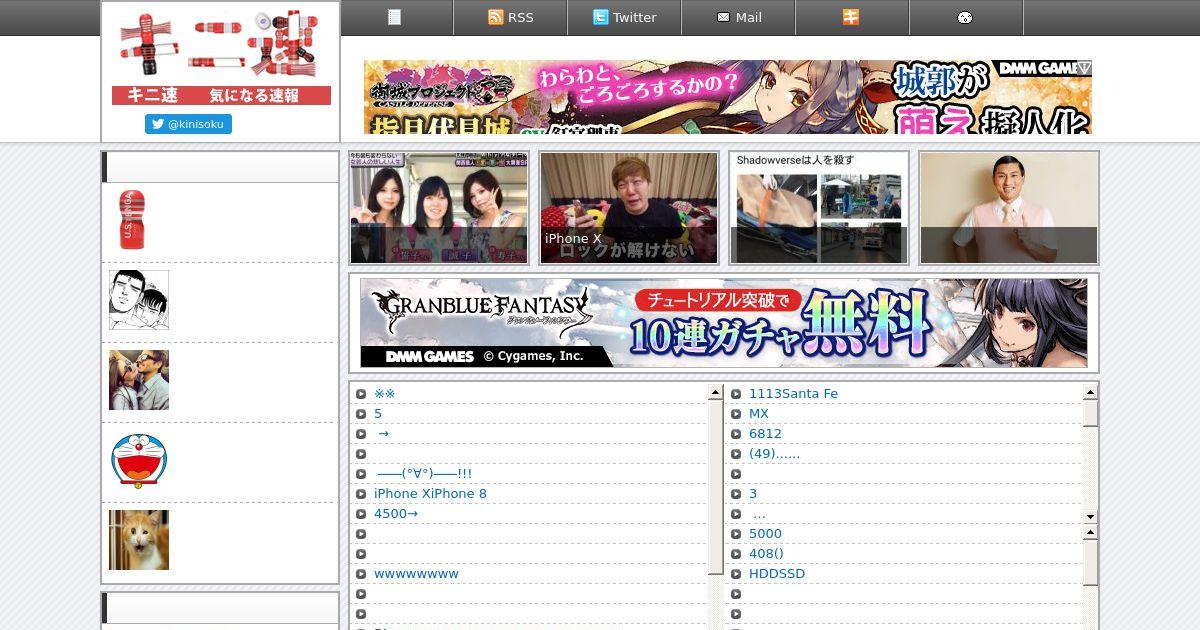Click the scrollbar thumb of the 5000 list
Viewport: 1200px width, 630px height.
click(1090, 563)
